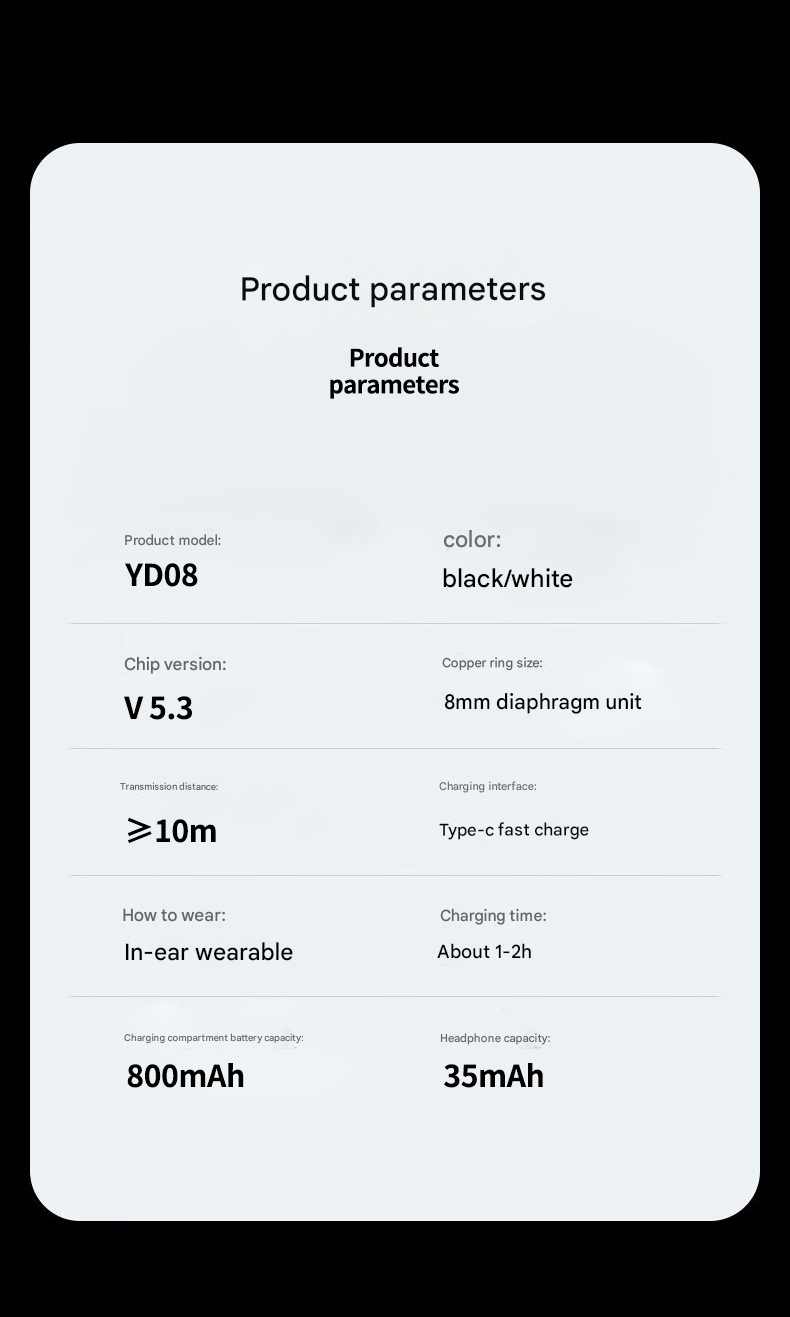790x1317 pixels.
Task: Click the 8mm diaphragm unit text
Action: point(543,702)
